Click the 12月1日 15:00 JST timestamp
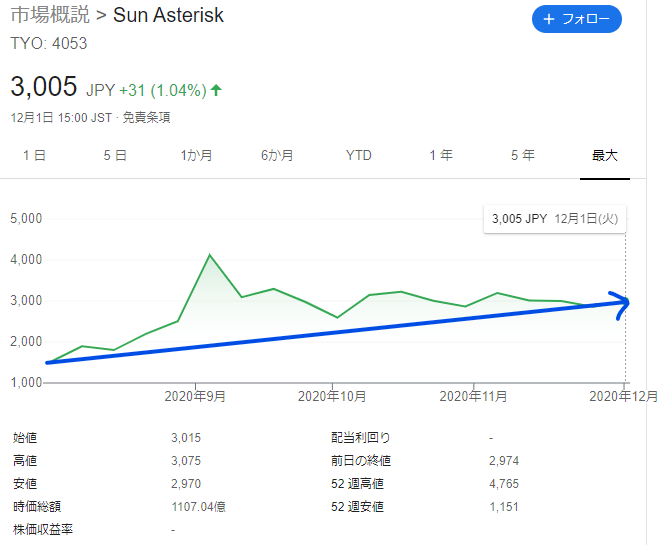Screen dimensions: 667x545 coord(61,117)
